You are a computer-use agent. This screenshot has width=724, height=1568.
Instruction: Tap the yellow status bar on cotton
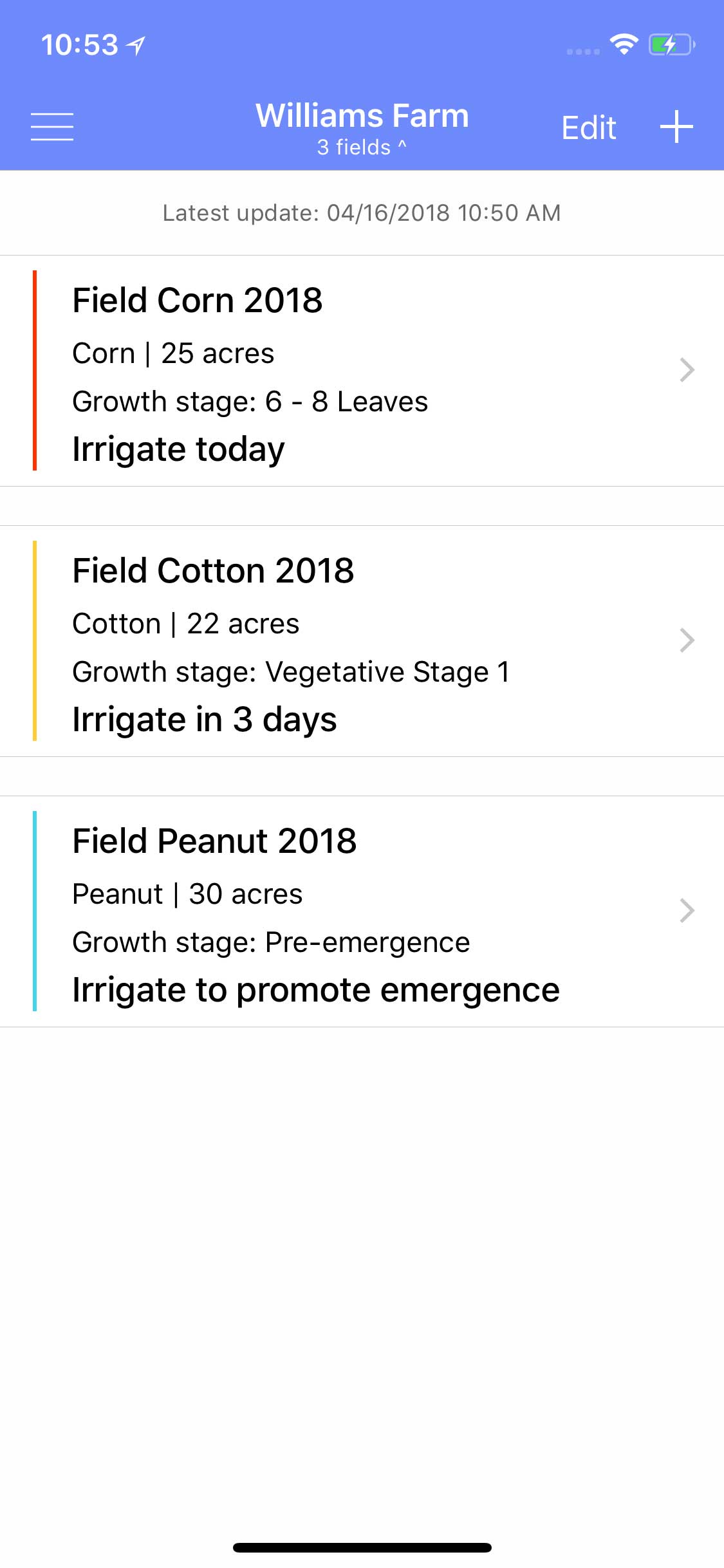click(x=35, y=640)
